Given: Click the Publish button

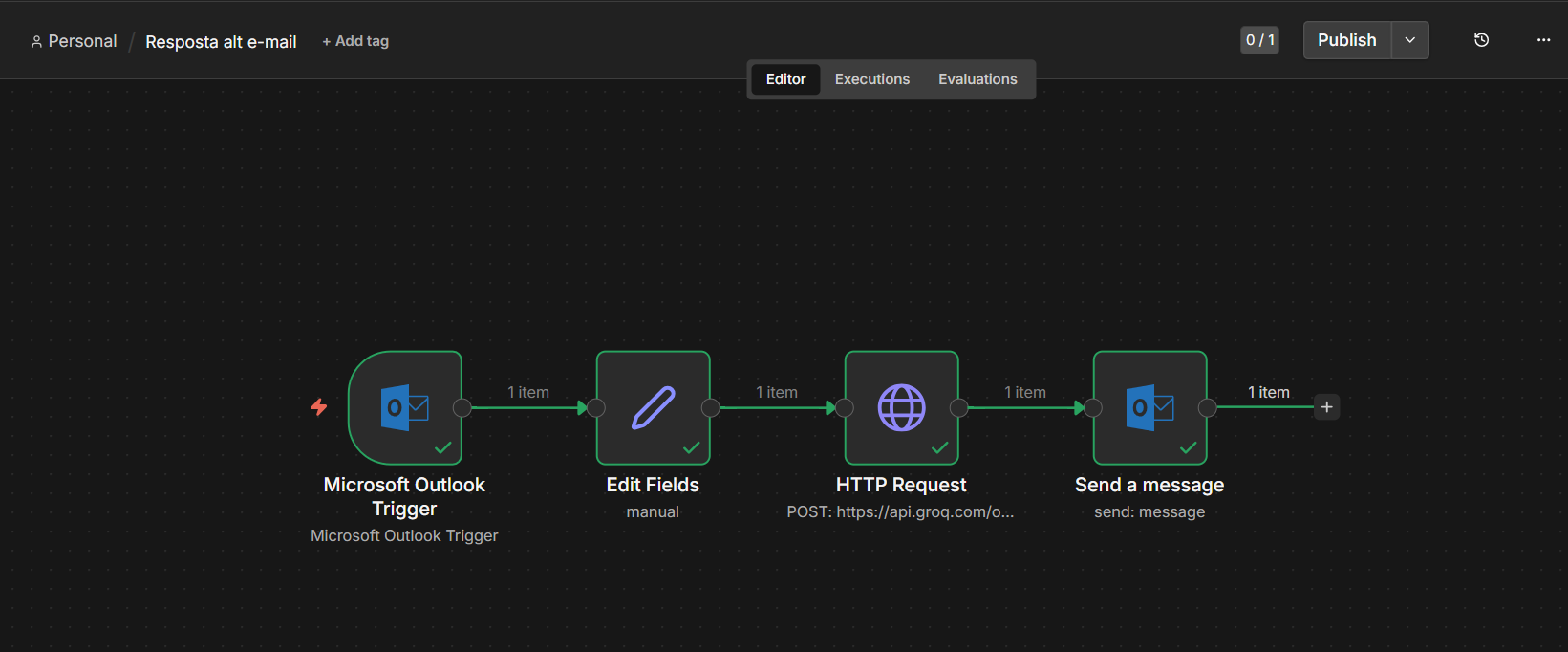Looking at the screenshot, I should tap(1346, 40).
